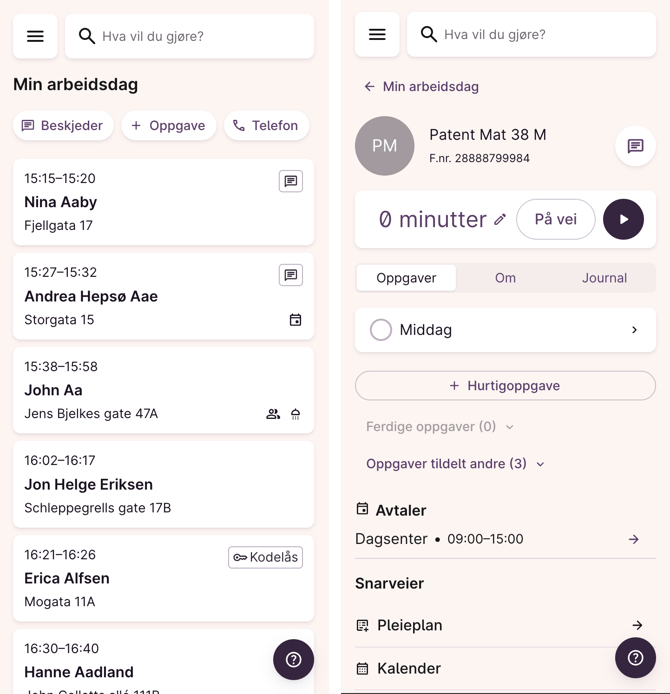Mark the Middag task as done
The image size is (670, 694).
pos(381,330)
